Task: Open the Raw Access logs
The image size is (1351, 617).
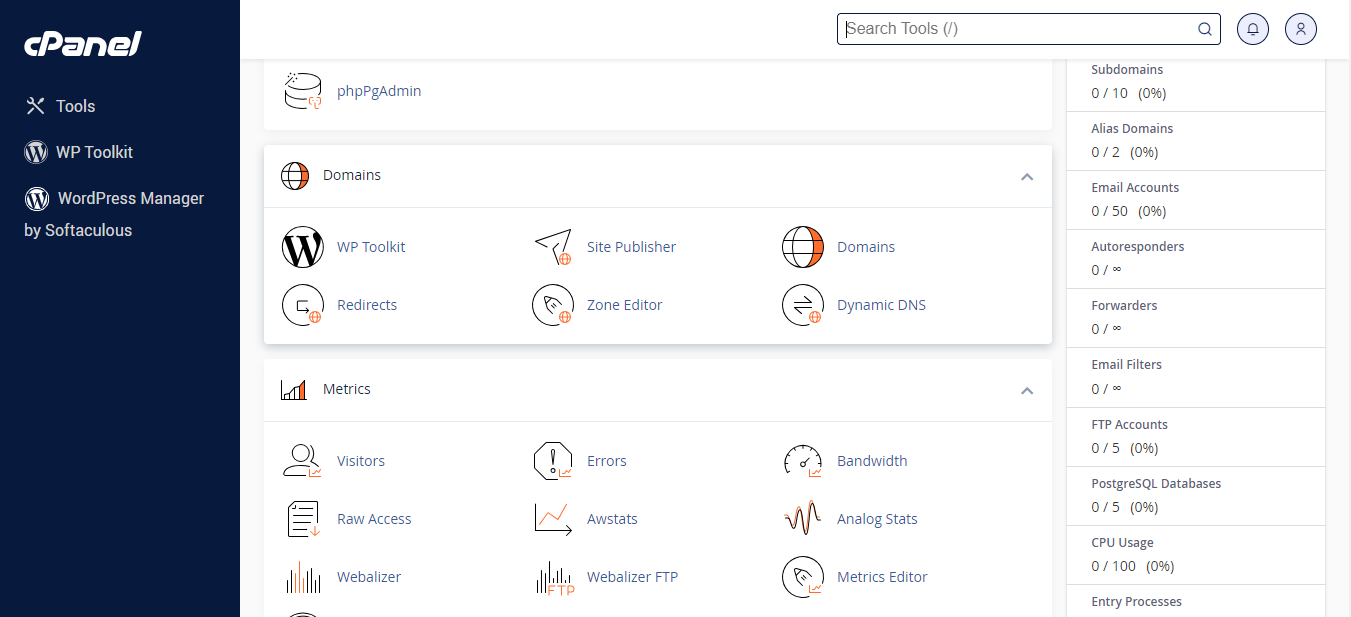Action: (374, 518)
